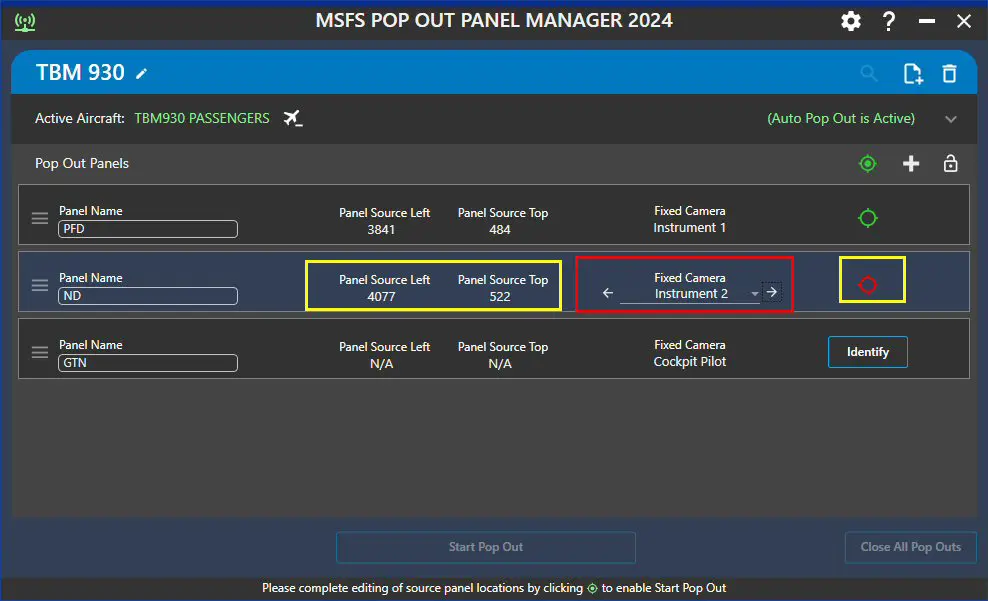
Task: Open the help question mark icon
Action: [888, 21]
